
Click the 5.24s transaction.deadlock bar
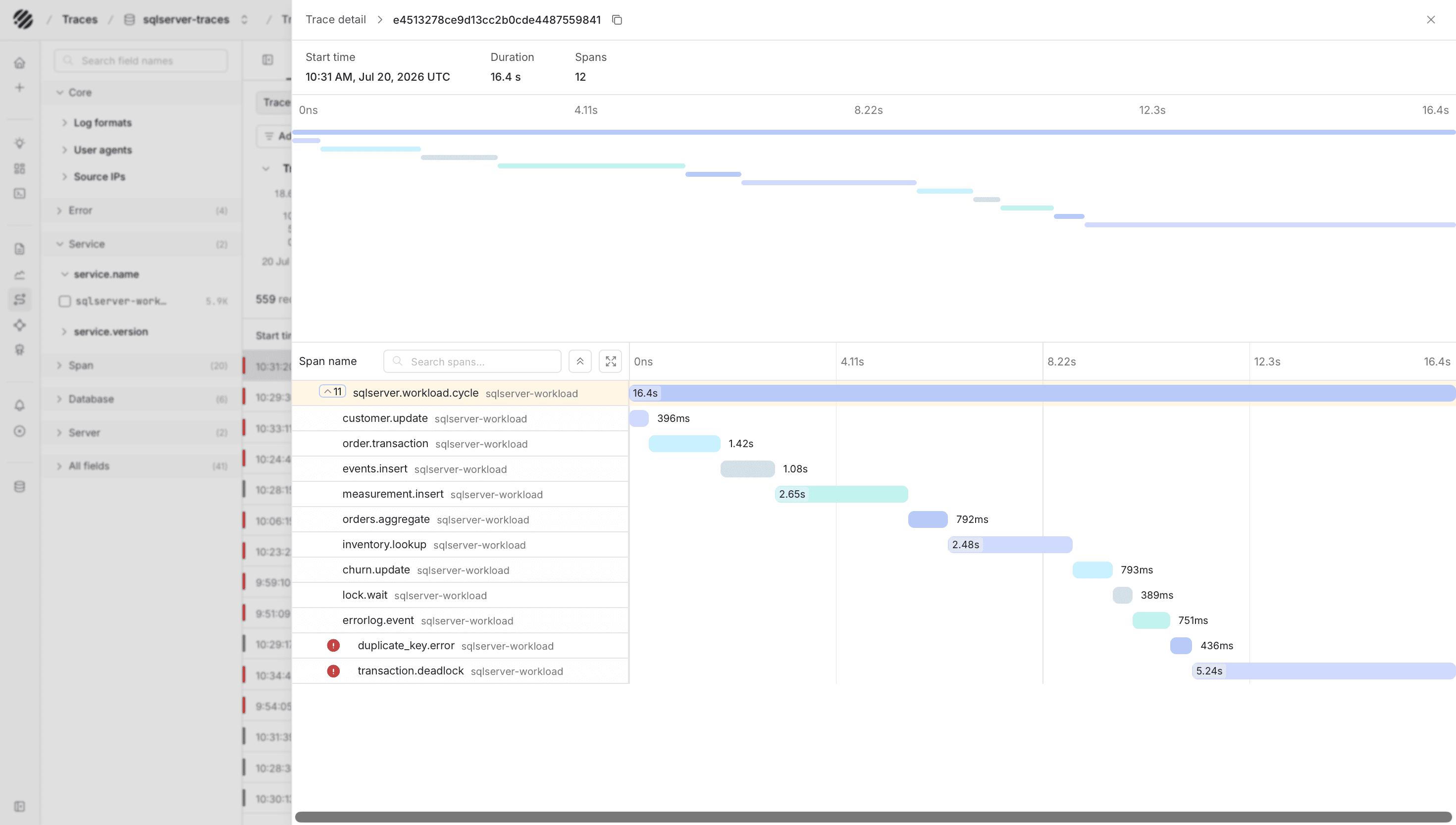pos(1324,671)
